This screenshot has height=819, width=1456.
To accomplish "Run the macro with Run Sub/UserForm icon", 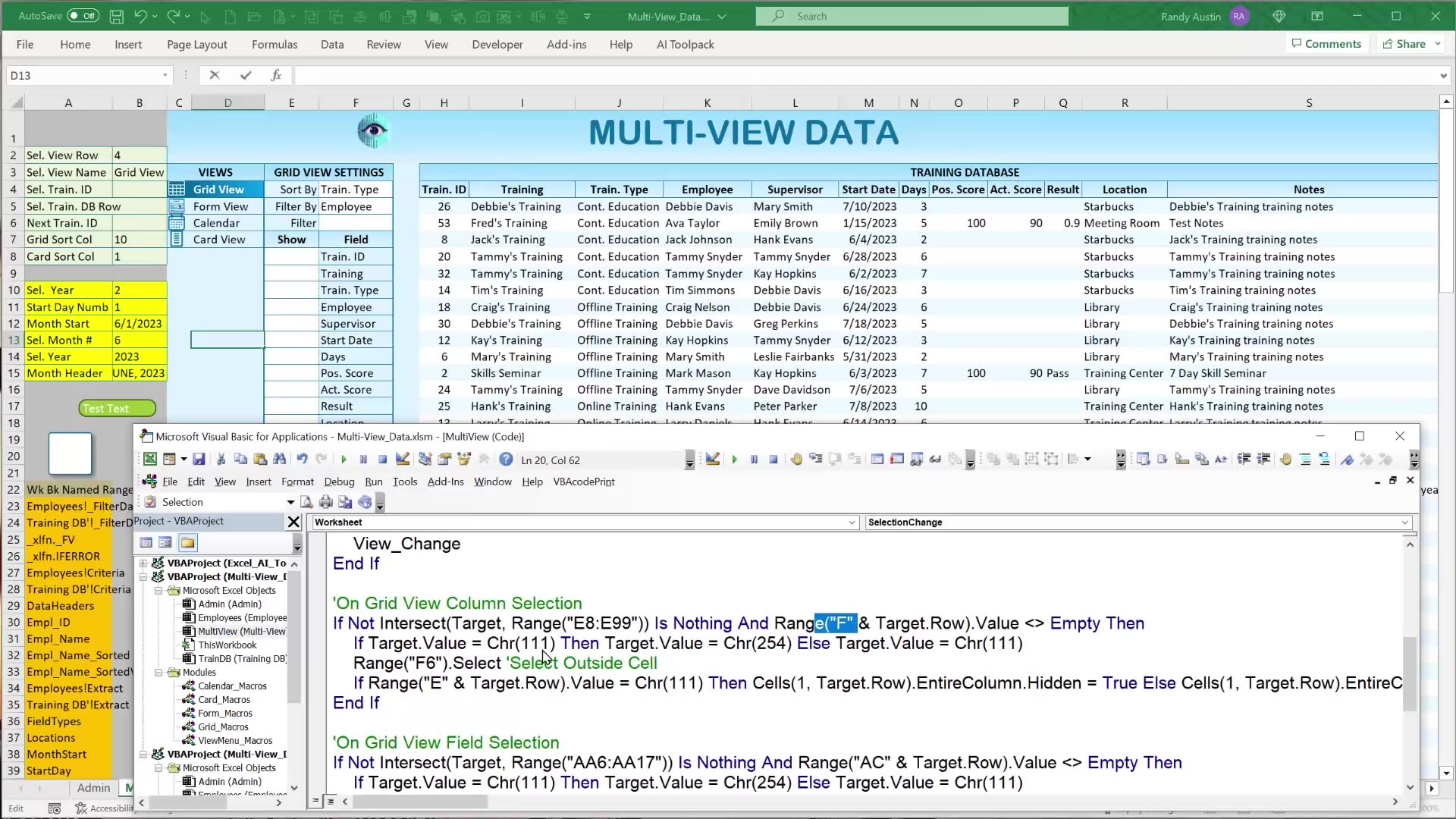I will [344, 459].
